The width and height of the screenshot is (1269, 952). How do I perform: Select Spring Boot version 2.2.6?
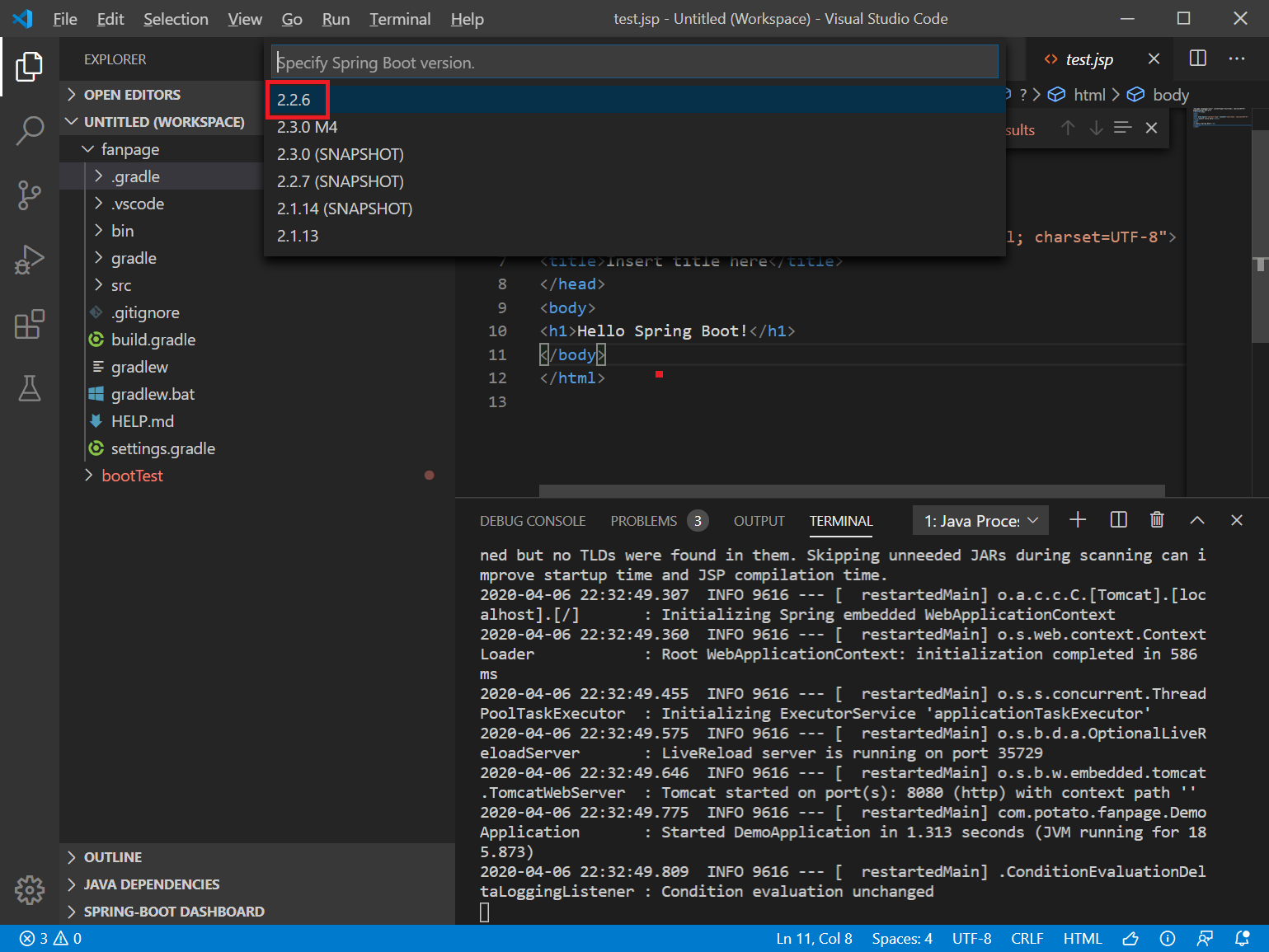(635, 100)
